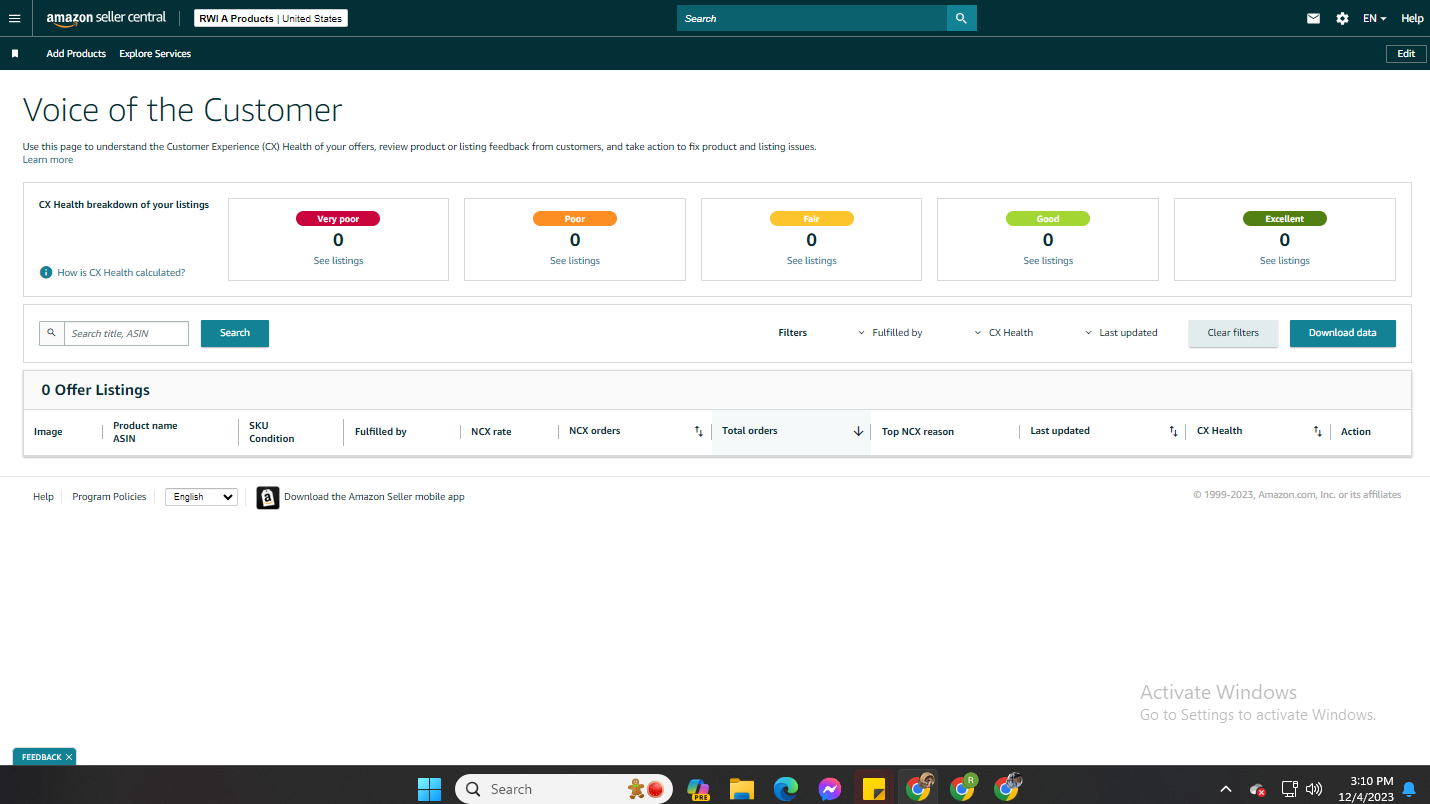Open the EN language dropdown
1430x804 pixels.
click(x=1374, y=18)
